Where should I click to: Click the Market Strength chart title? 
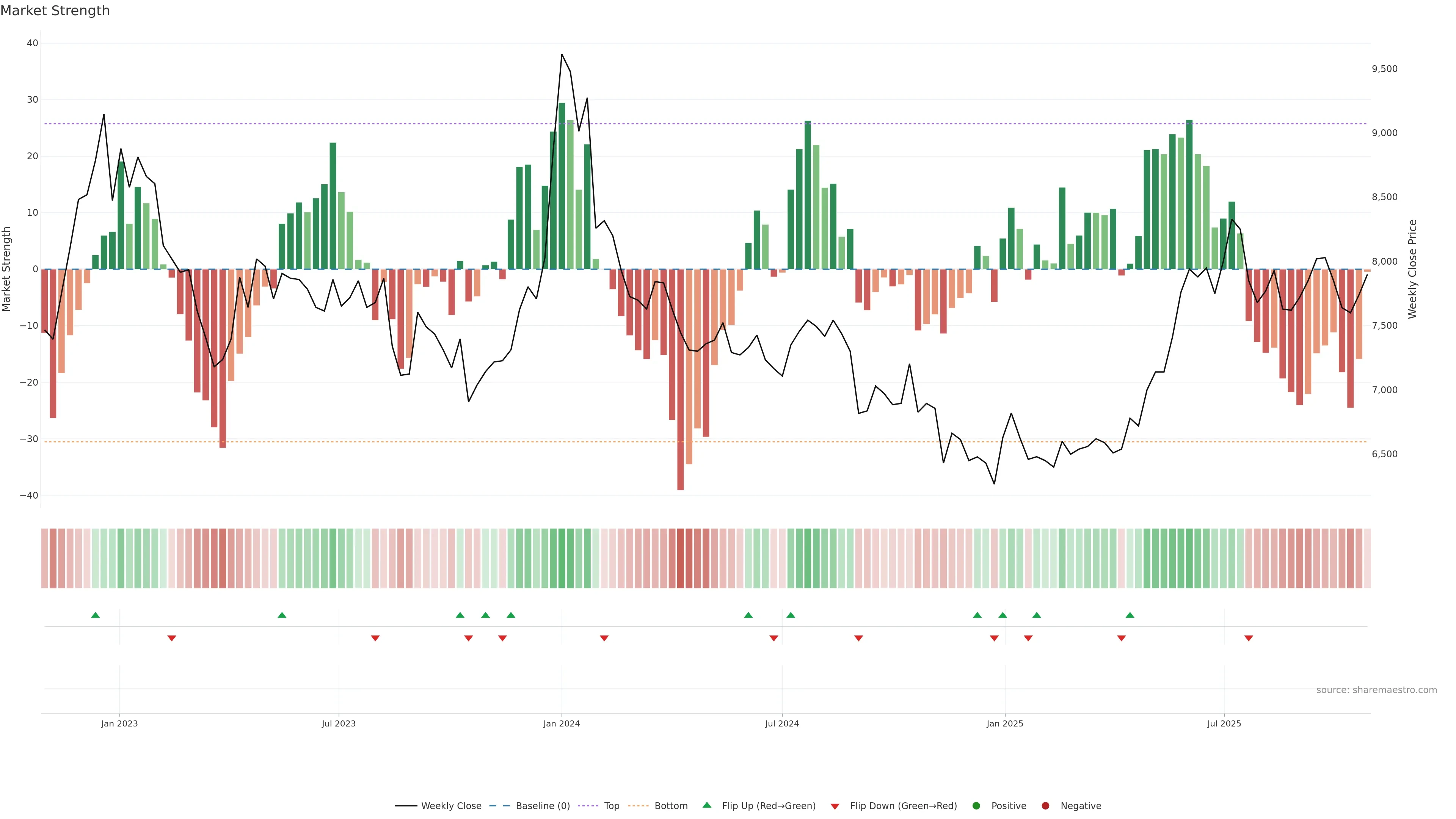55,11
